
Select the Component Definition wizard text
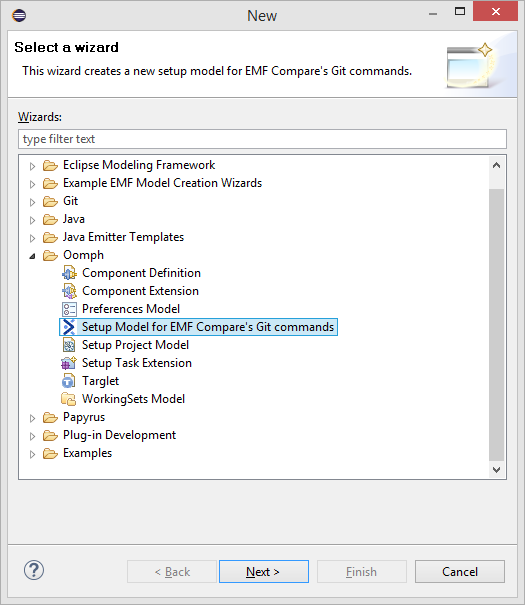coord(141,273)
